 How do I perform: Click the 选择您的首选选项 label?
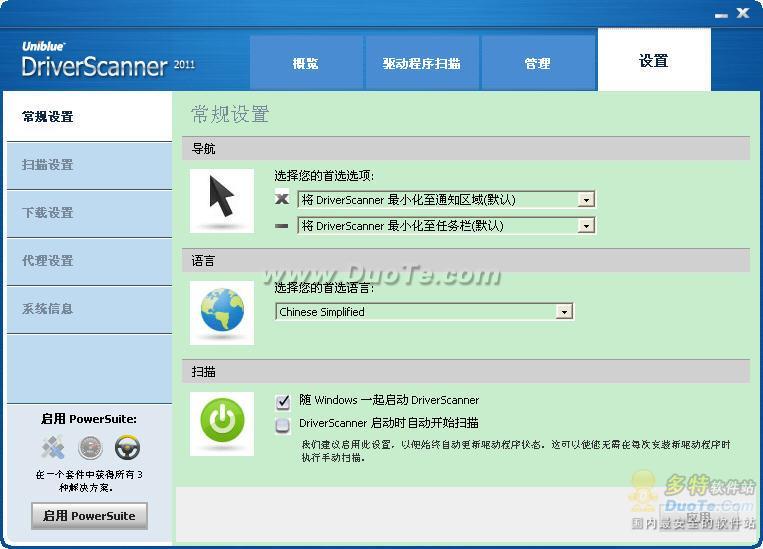click(324, 176)
